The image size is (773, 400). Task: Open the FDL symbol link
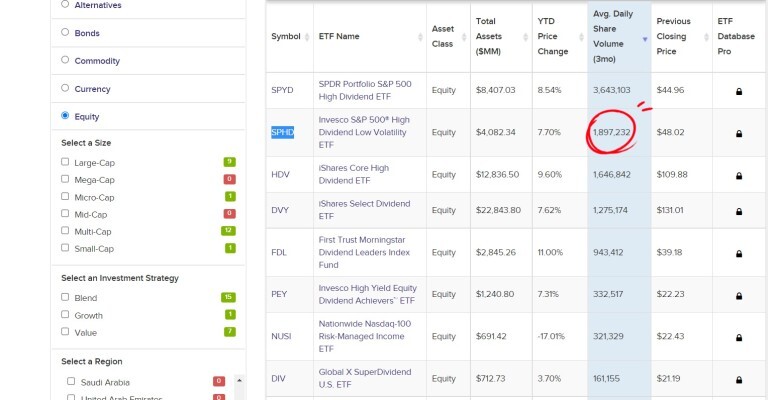(x=279, y=253)
